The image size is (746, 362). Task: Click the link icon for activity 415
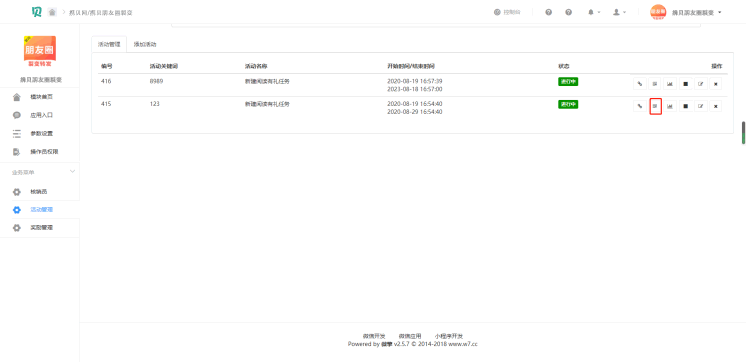(639, 106)
